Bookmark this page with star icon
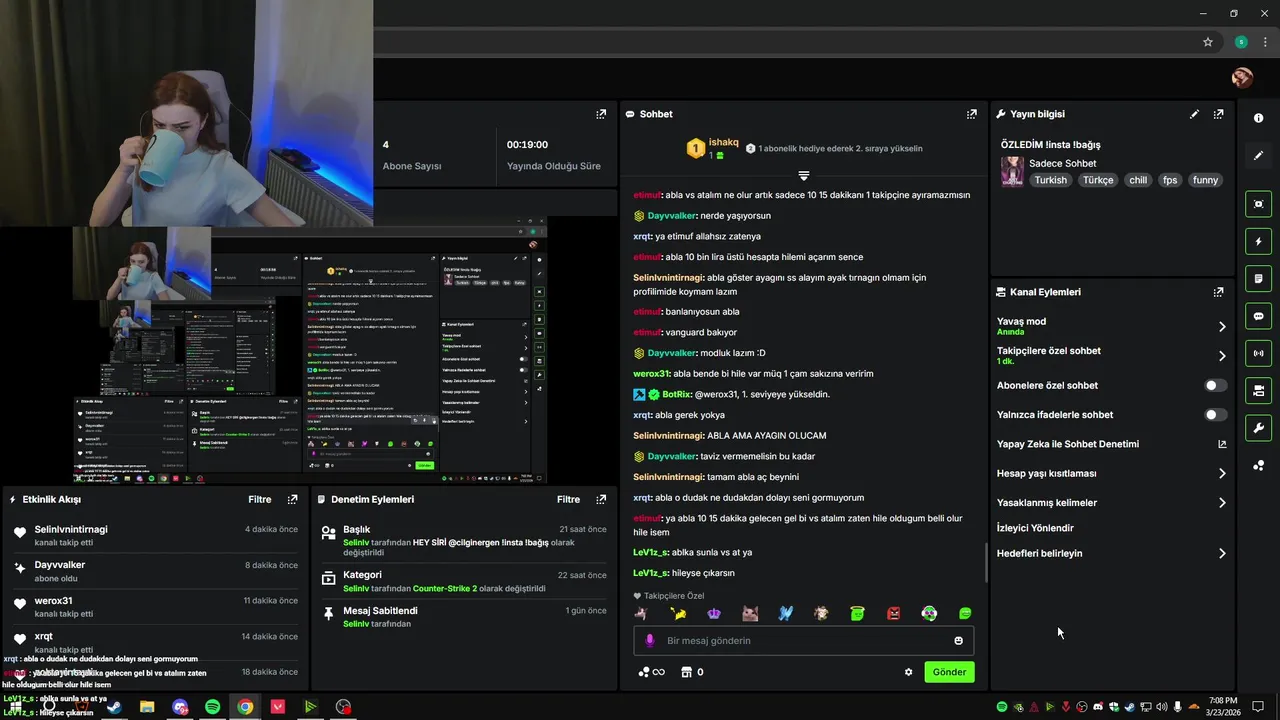This screenshot has height=720, width=1280. click(x=1208, y=42)
